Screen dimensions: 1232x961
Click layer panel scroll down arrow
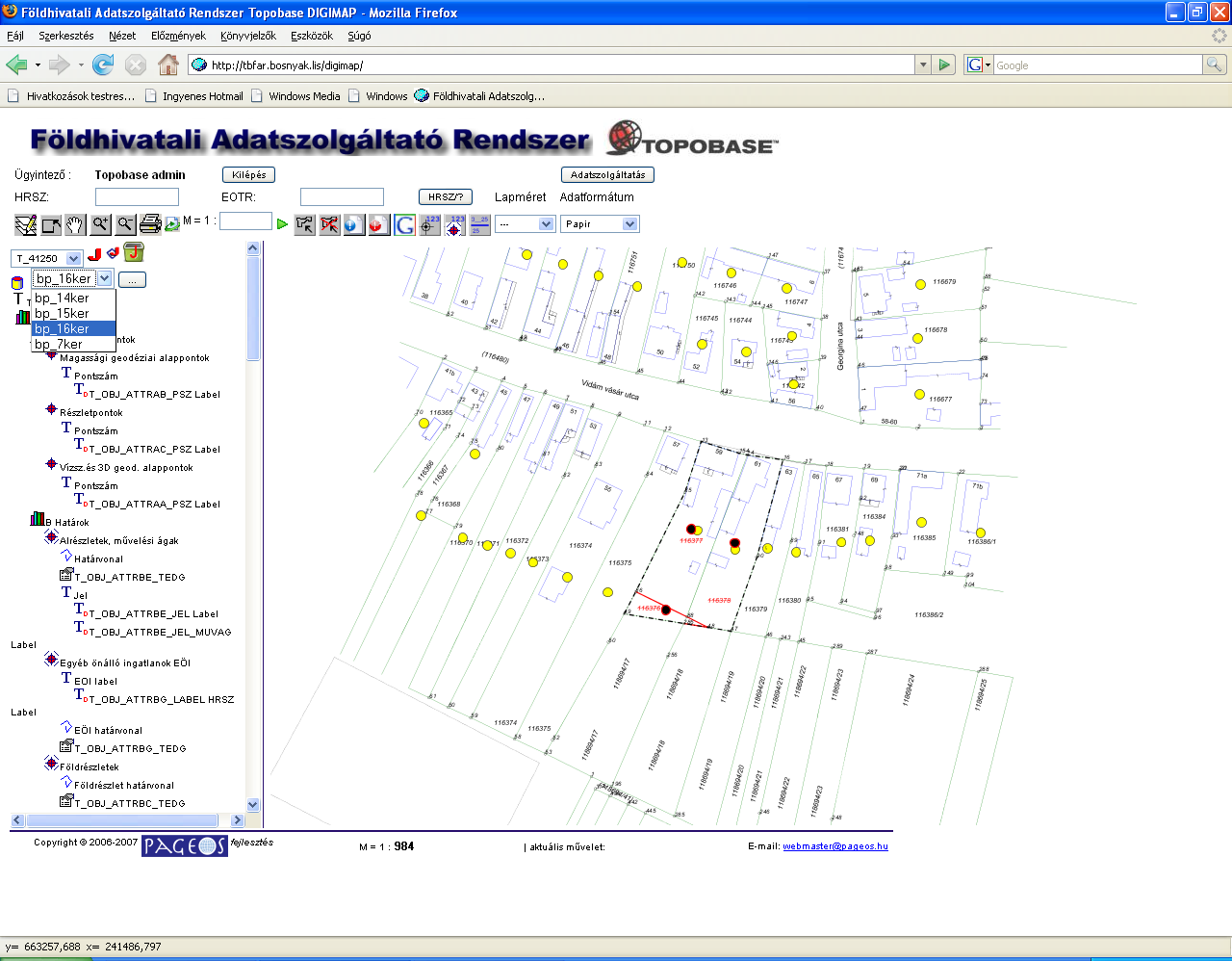pyautogui.click(x=253, y=805)
